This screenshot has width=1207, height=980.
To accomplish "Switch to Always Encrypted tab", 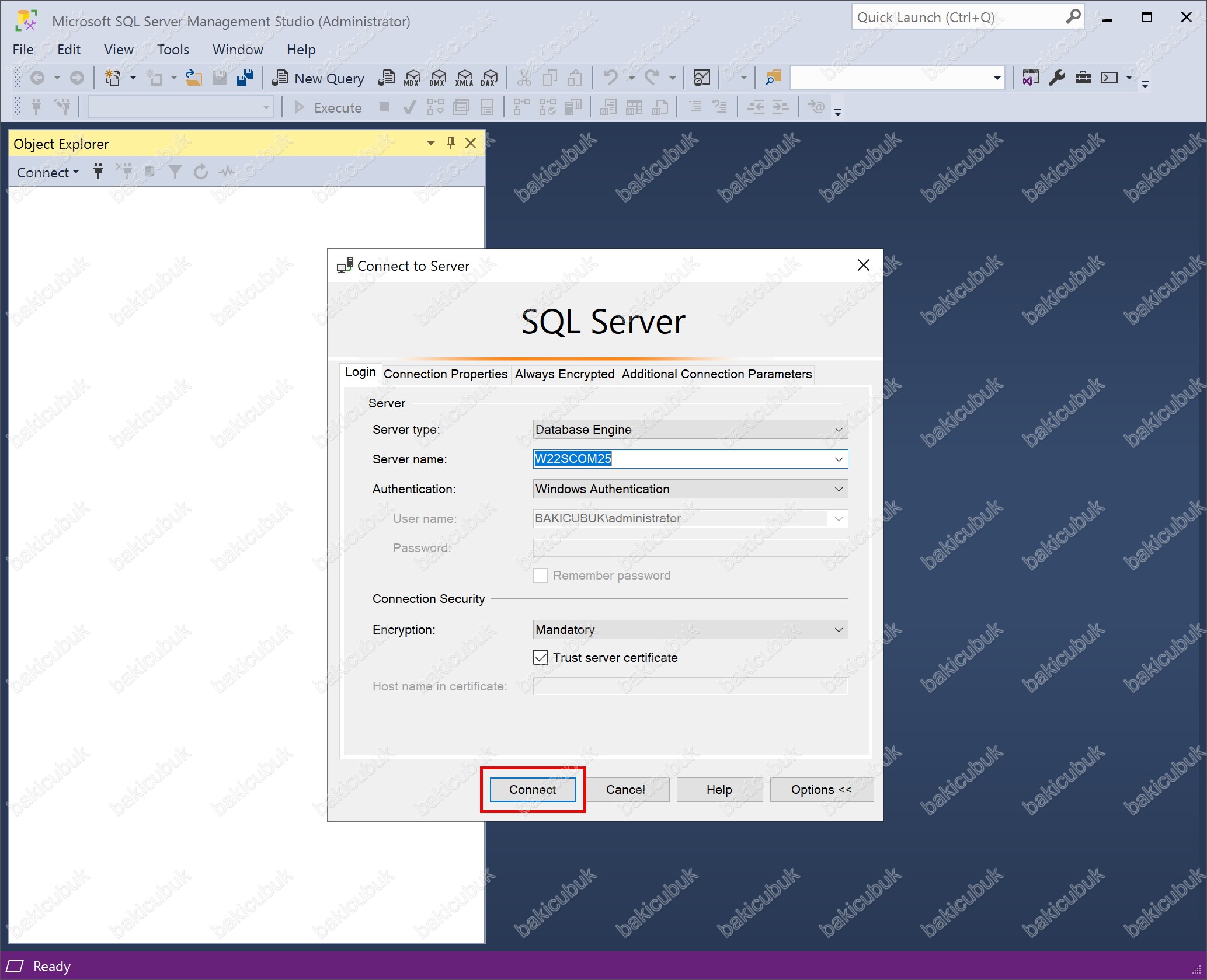I will [565, 374].
